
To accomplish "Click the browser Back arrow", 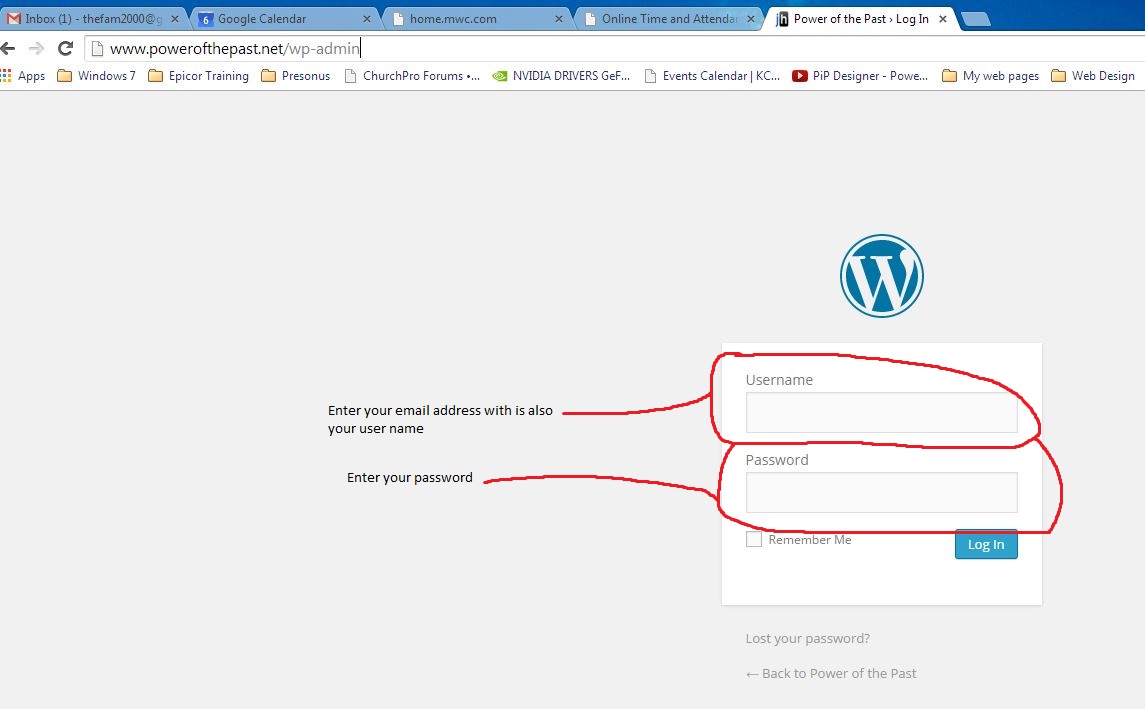I will pyautogui.click(x=8, y=49).
